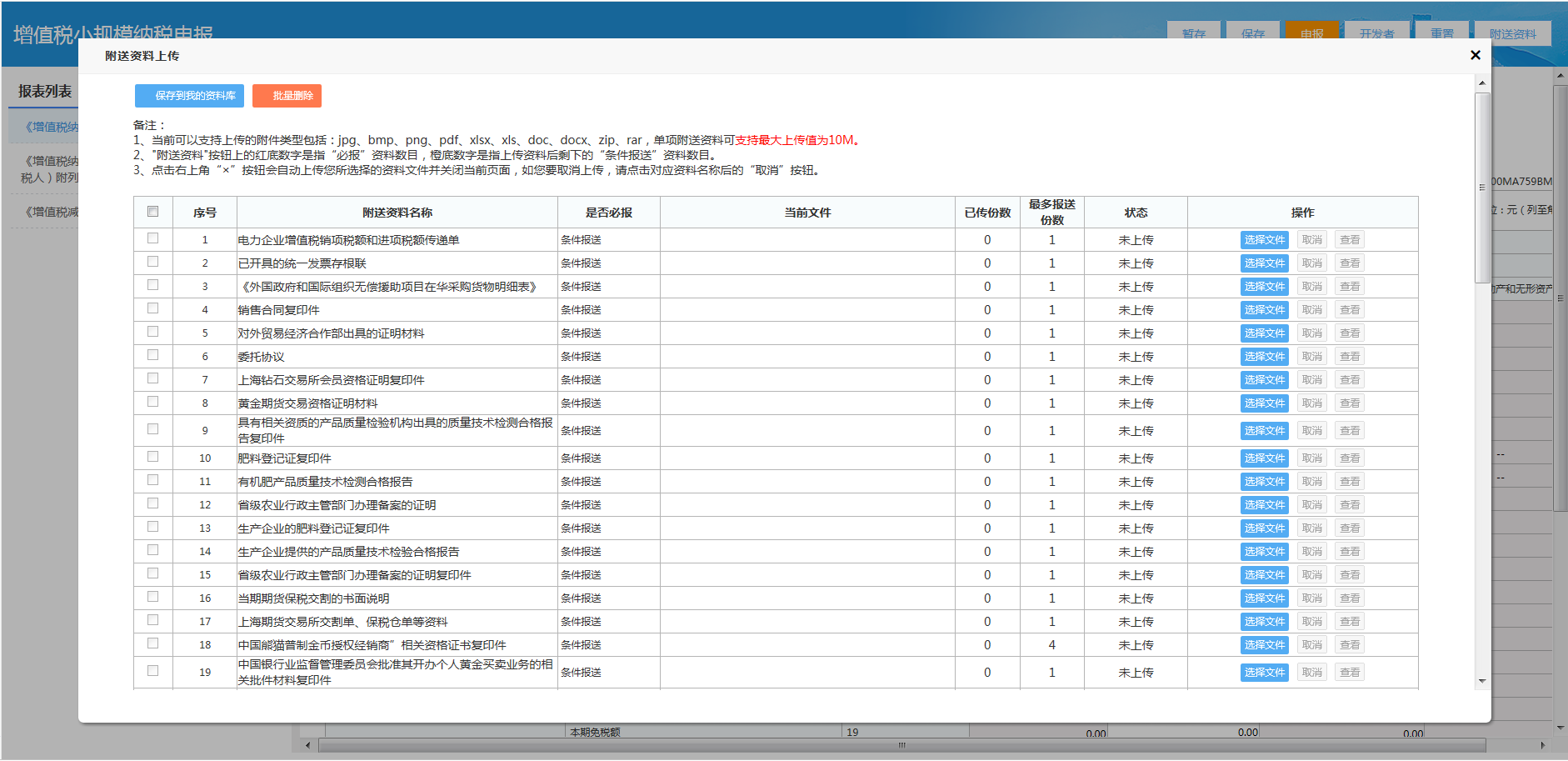Screen dimensions: 1568x761
Task: Check the box for row 1 电力企业增值税
Action: coord(152,238)
